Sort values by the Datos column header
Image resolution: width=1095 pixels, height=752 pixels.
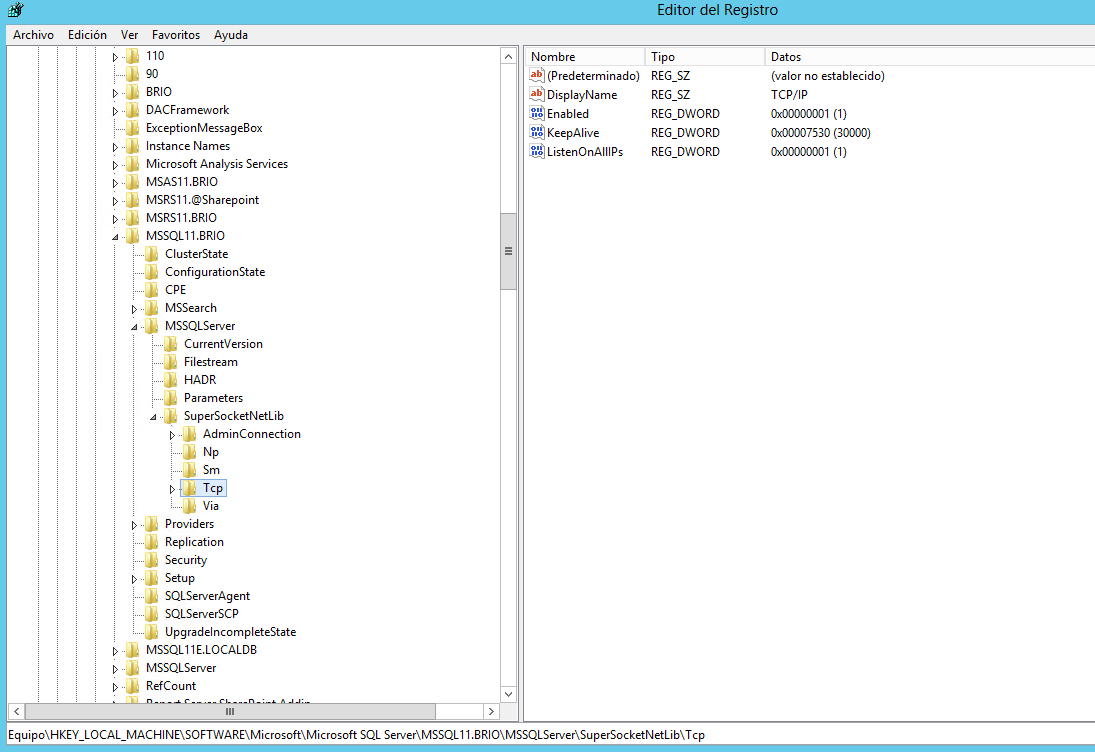point(929,57)
